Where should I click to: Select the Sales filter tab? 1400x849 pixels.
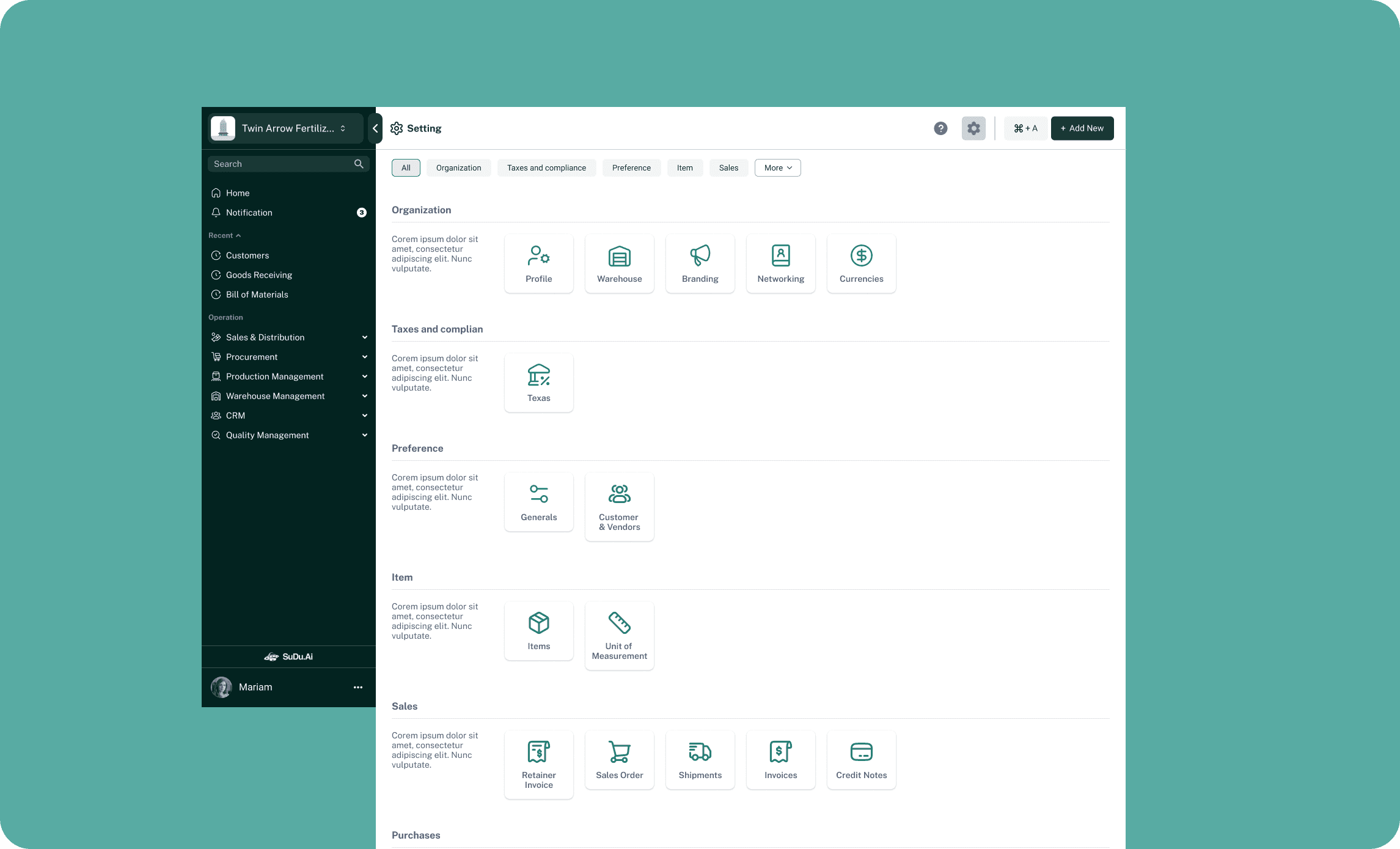pos(728,168)
